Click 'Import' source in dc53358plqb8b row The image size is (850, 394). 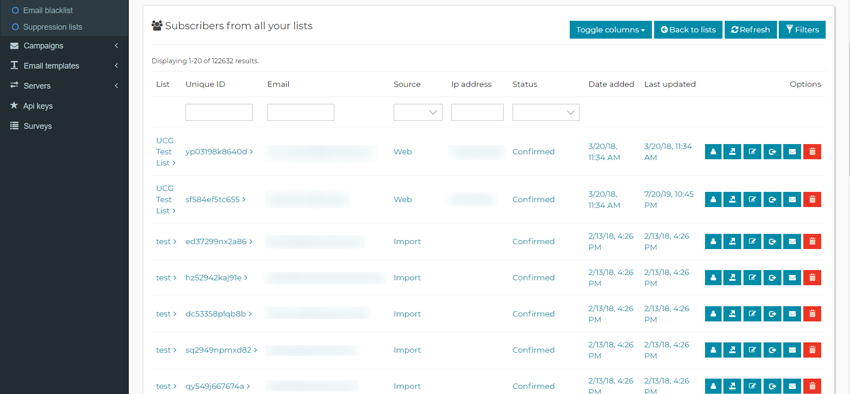(407, 314)
